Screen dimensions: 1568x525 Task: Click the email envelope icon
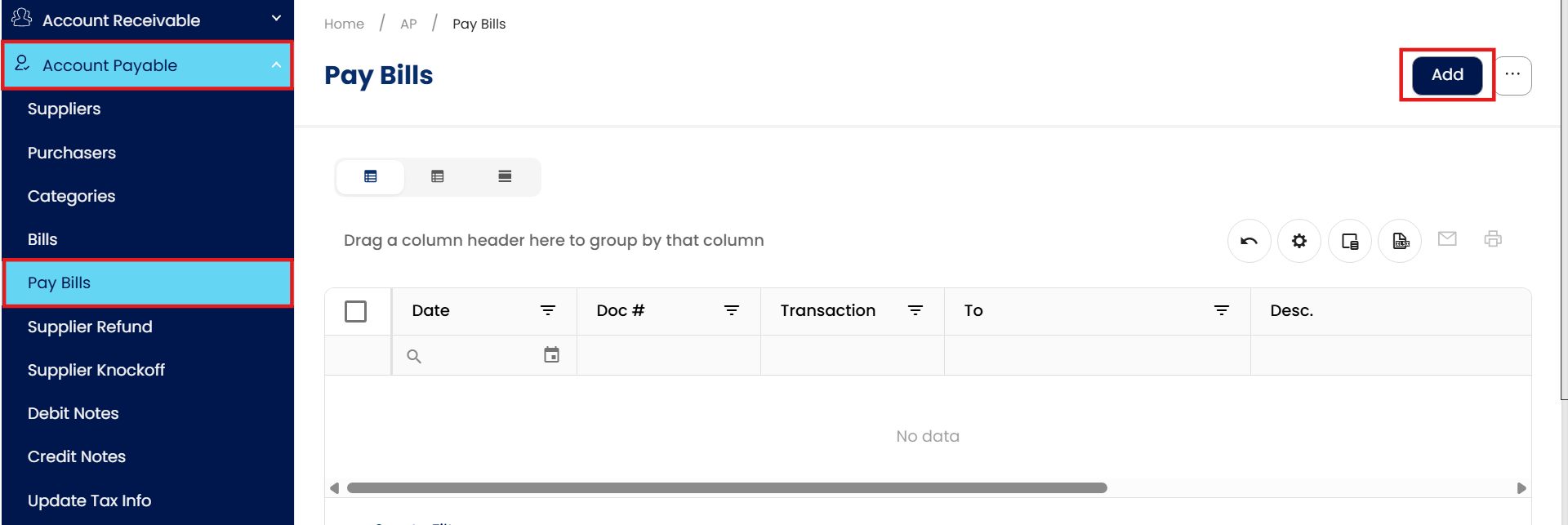click(1447, 238)
